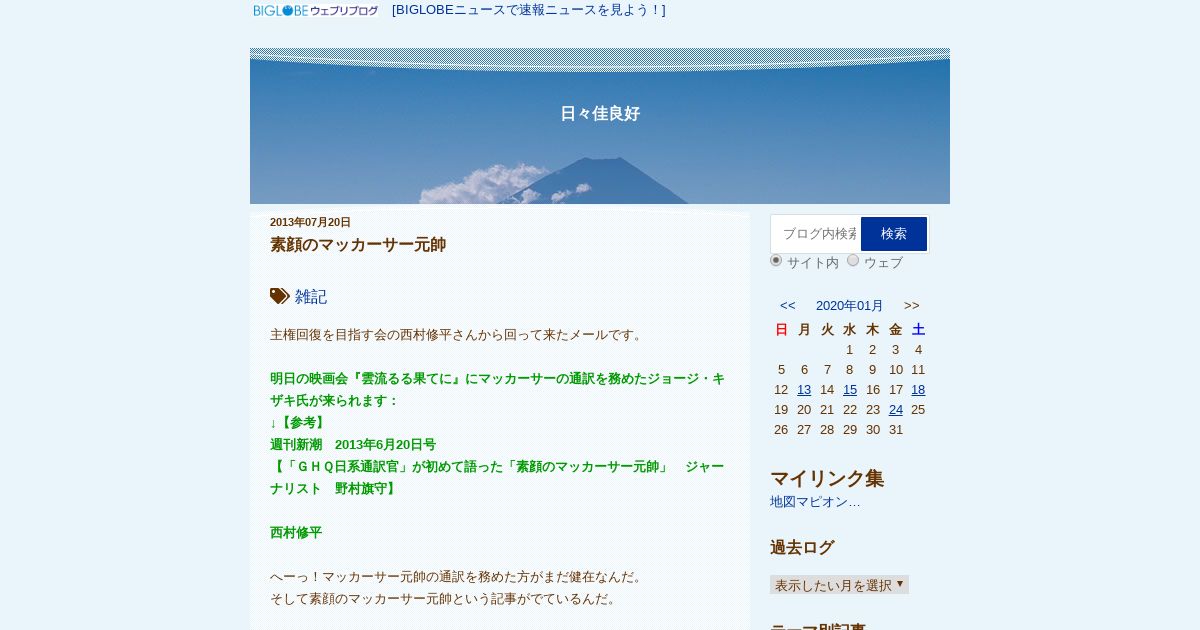1200x630 pixels.
Task: Open calendar date 24
Action: [x=896, y=409]
